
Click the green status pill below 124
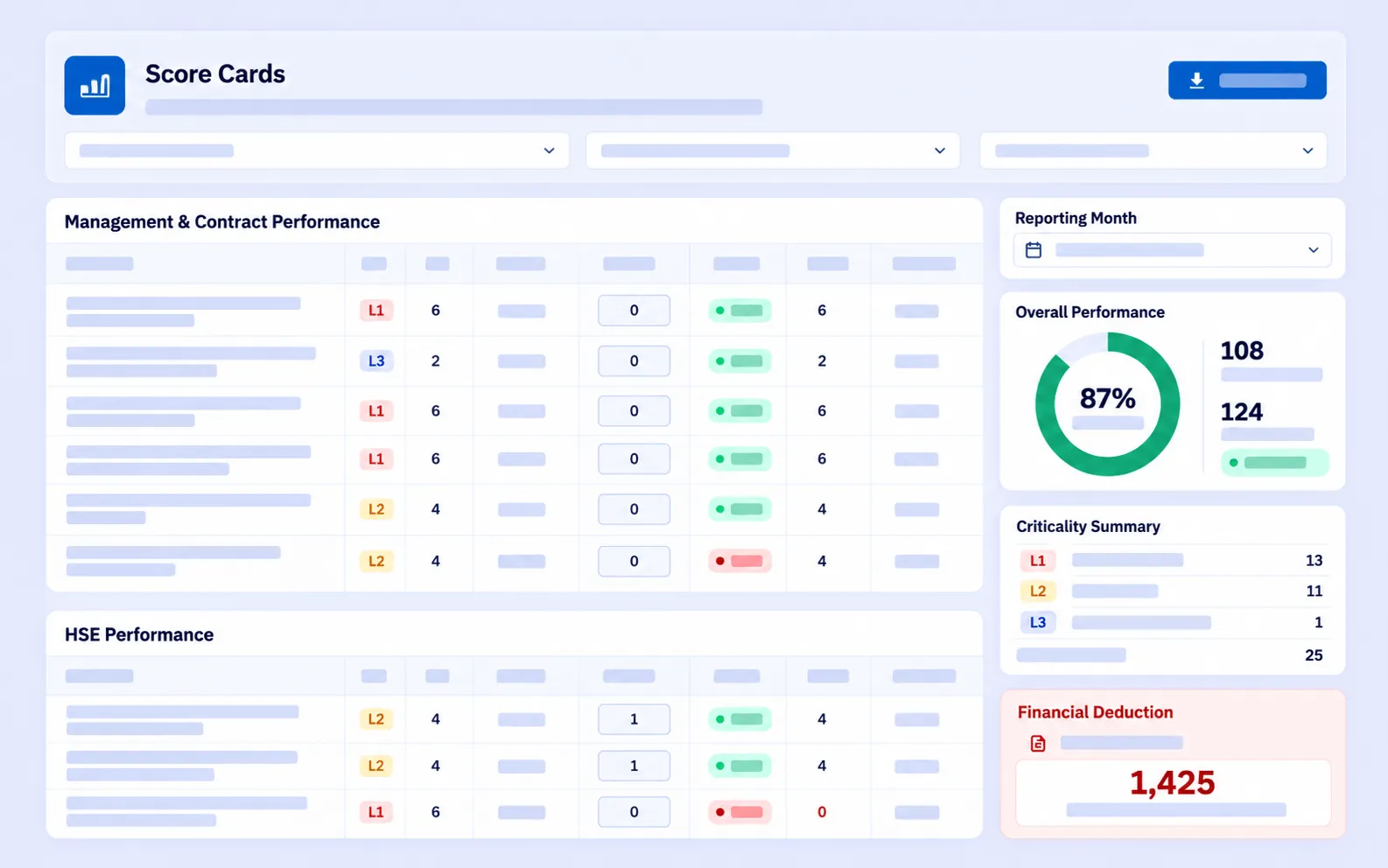click(1274, 462)
